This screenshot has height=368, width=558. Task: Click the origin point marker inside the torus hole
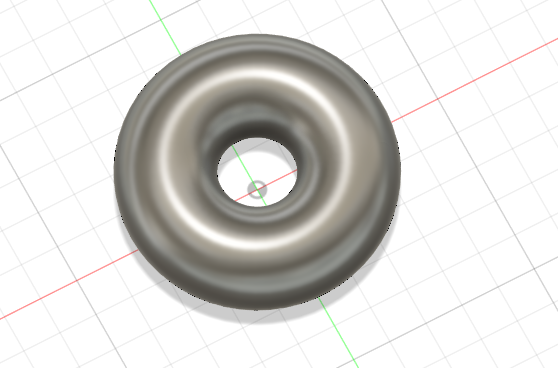(257, 189)
